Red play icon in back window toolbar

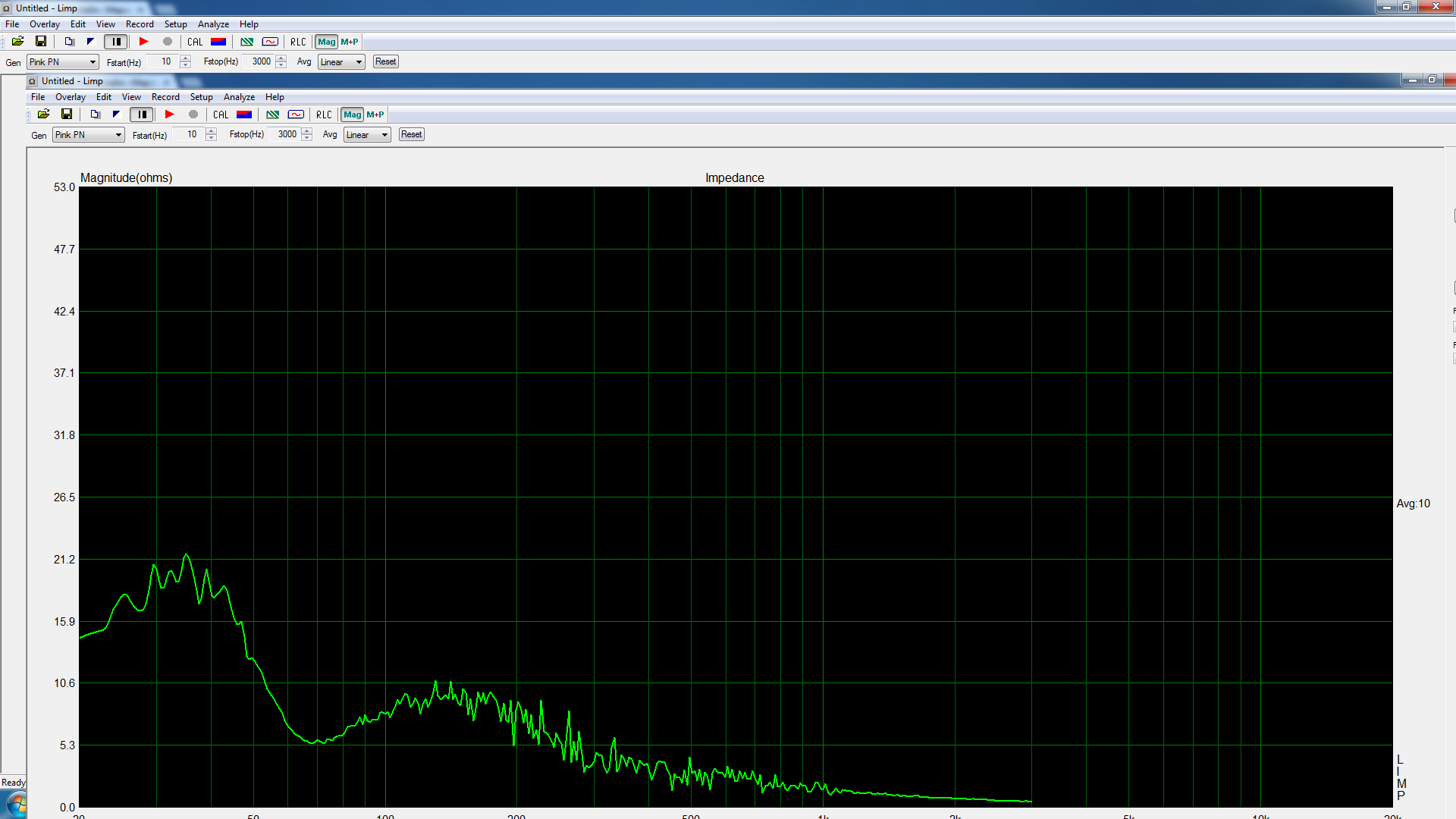144,42
